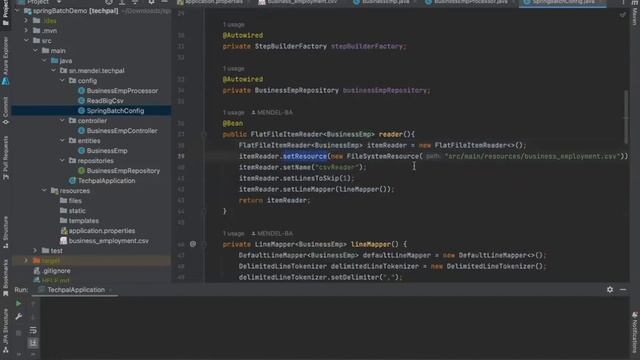Collapse the main folder
Image resolution: width=640 pixels, height=360 pixels.
click(36, 51)
